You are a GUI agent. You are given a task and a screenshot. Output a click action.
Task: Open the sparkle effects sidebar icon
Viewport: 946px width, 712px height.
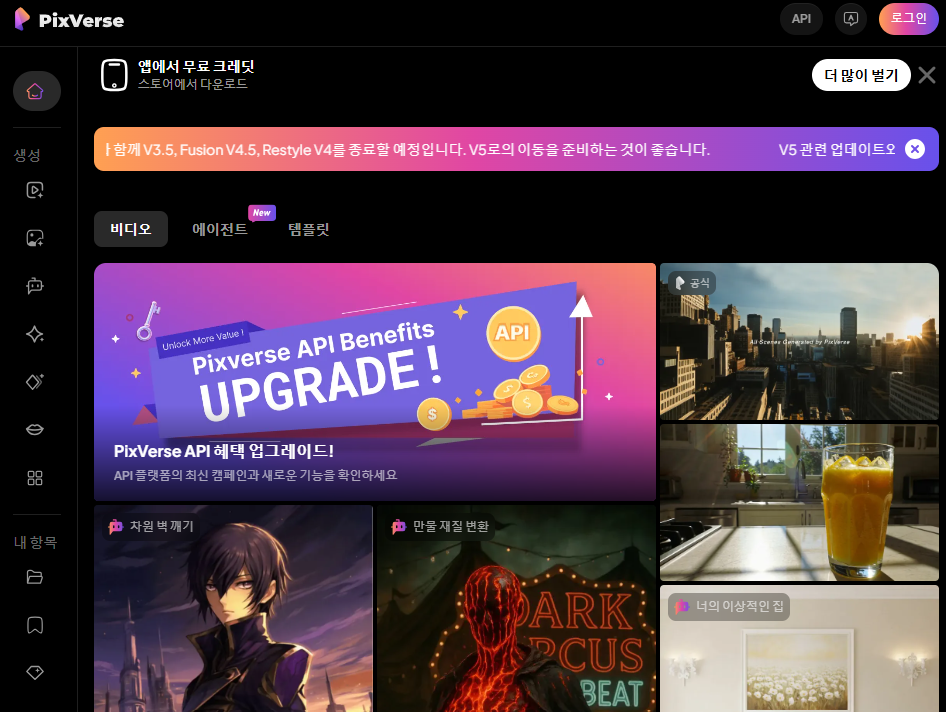click(x=35, y=334)
